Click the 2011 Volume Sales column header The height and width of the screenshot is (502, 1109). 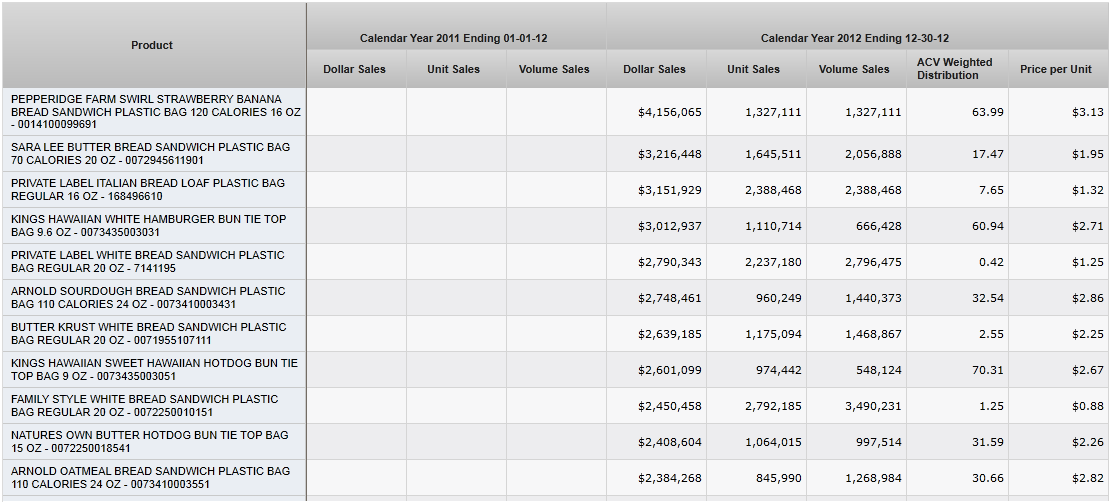554,69
